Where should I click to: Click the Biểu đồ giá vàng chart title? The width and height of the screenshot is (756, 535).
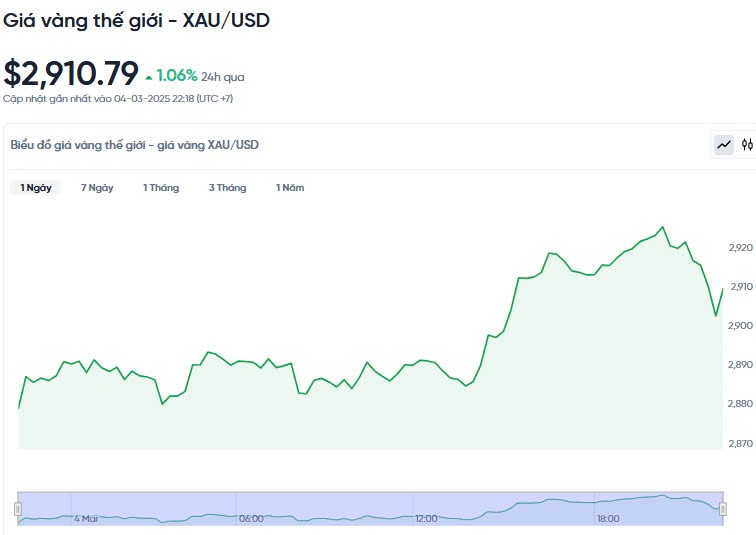[x=134, y=145]
